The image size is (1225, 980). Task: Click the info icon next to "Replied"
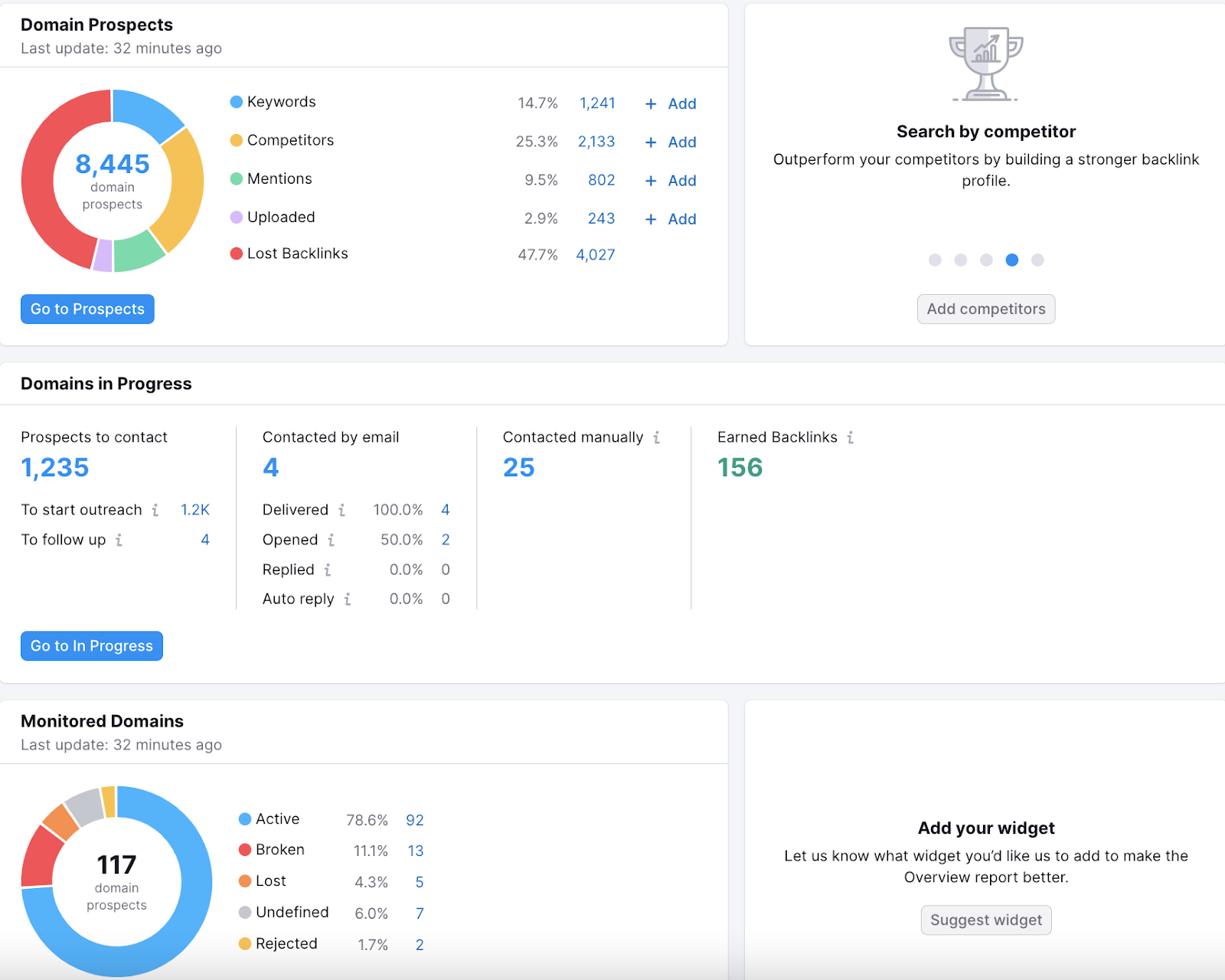(328, 570)
